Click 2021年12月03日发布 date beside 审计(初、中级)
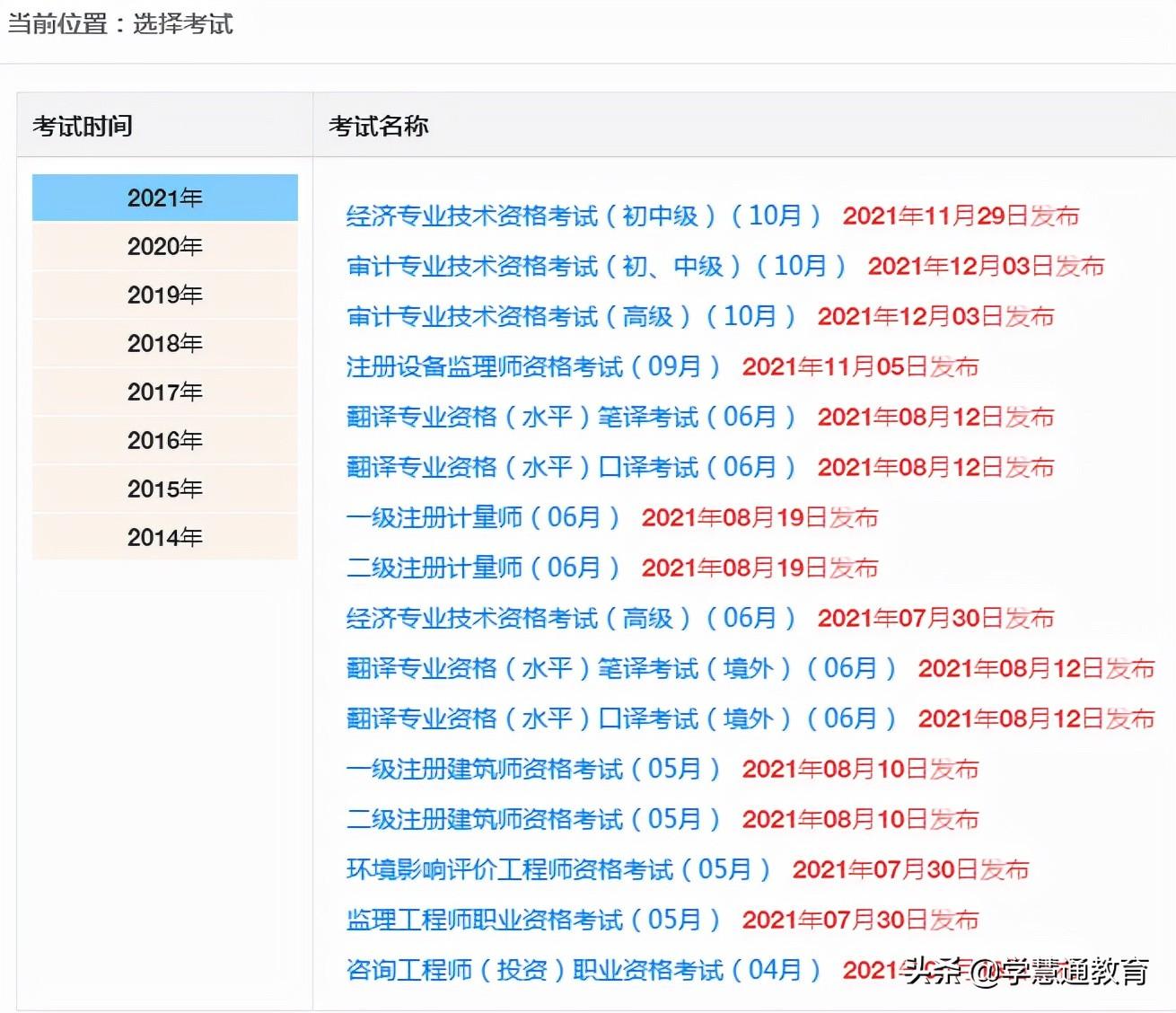The image size is (1176, 1013). tap(986, 266)
